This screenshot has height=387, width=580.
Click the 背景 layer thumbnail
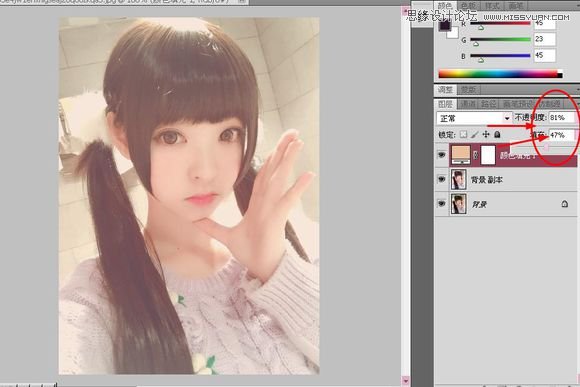click(458, 204)
